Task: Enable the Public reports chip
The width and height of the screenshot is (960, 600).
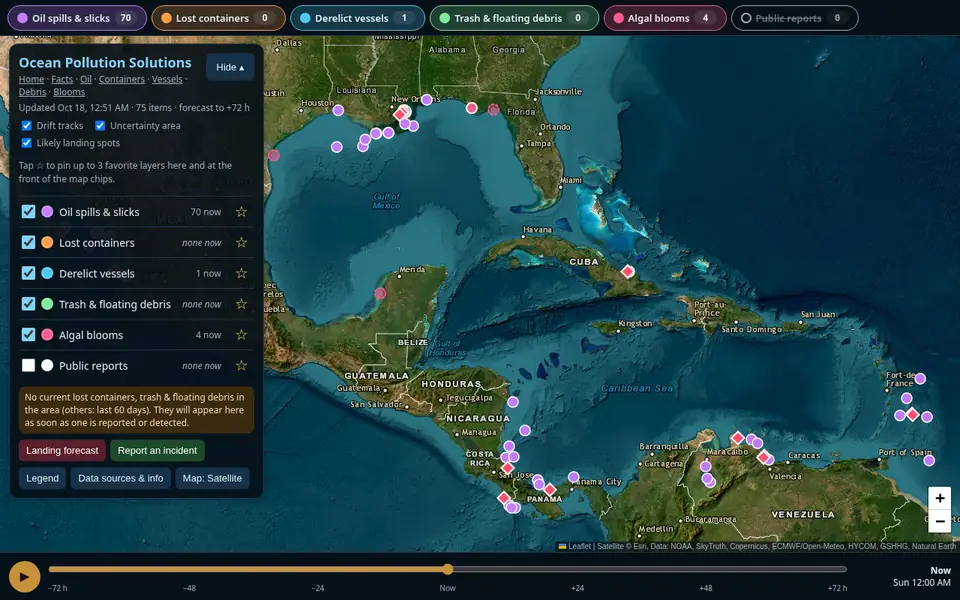Action: [795, 18]
